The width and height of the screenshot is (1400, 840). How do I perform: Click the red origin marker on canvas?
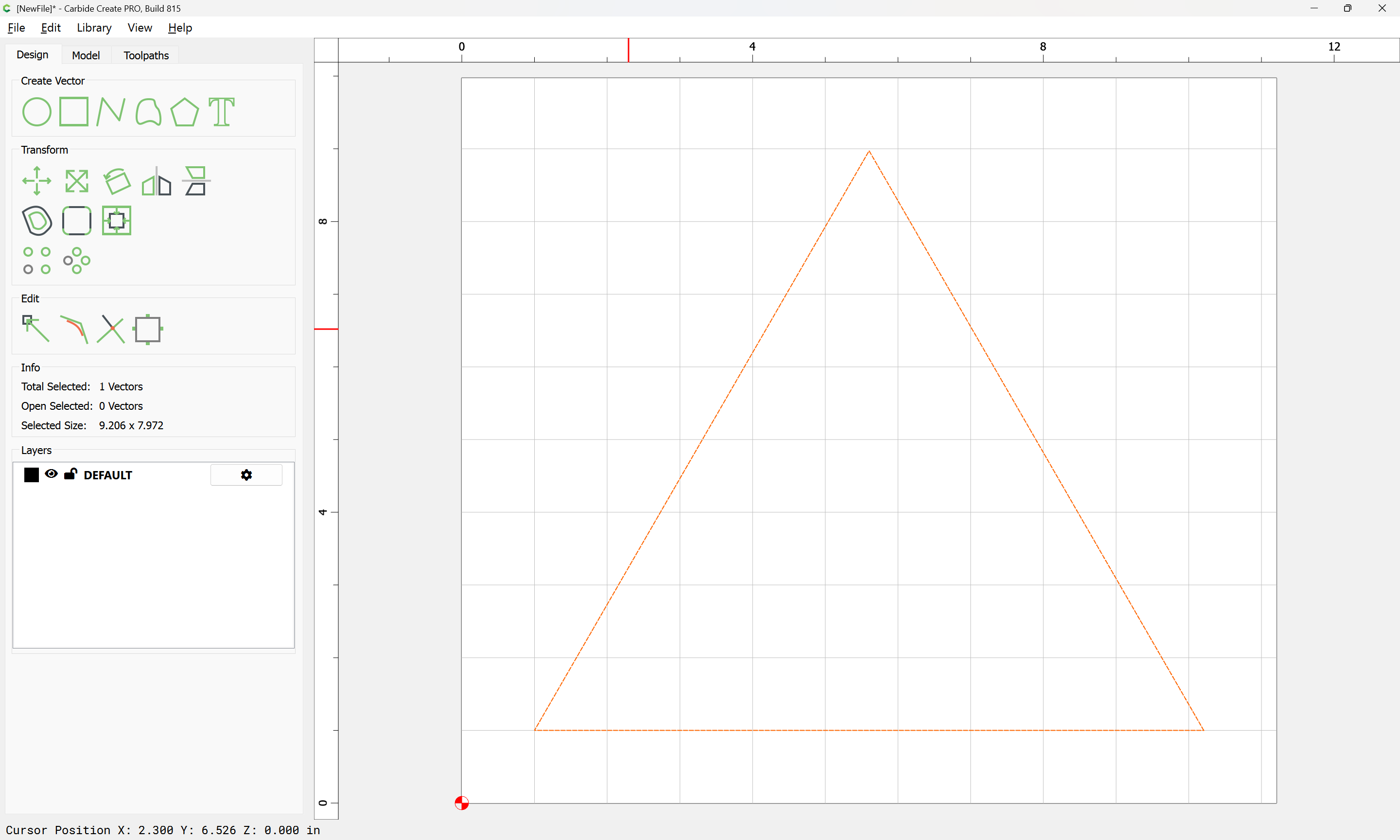462,803
